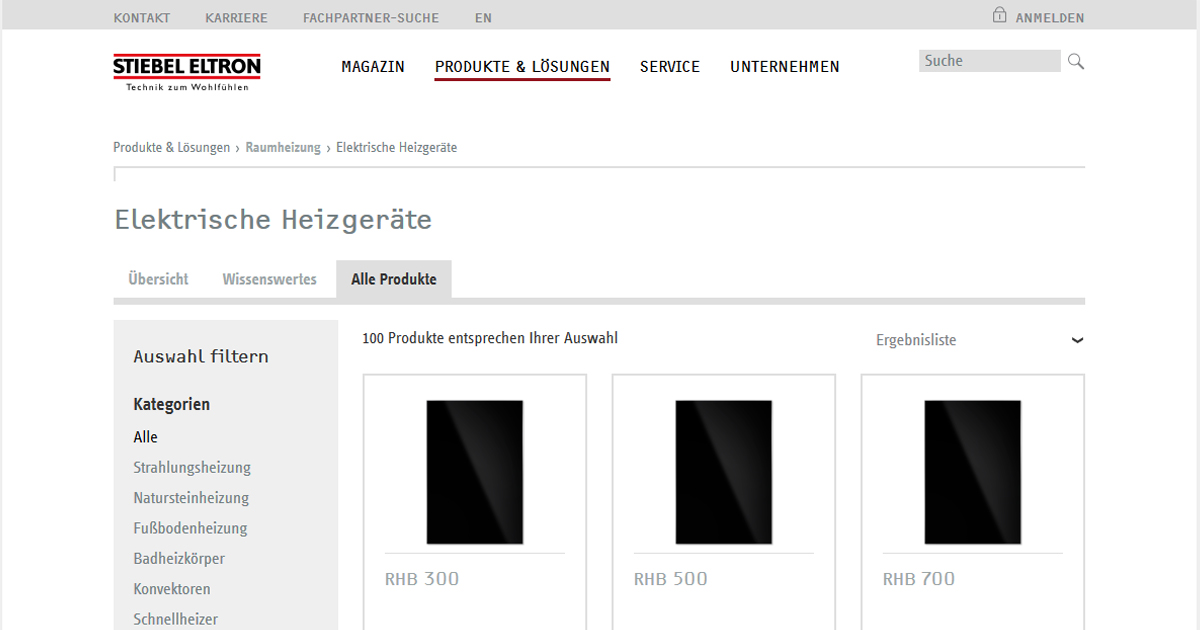Viewport: 1200px width, 630px height.
Task: Switch to the Wissenswertes tab
Action: coord(269,279)
